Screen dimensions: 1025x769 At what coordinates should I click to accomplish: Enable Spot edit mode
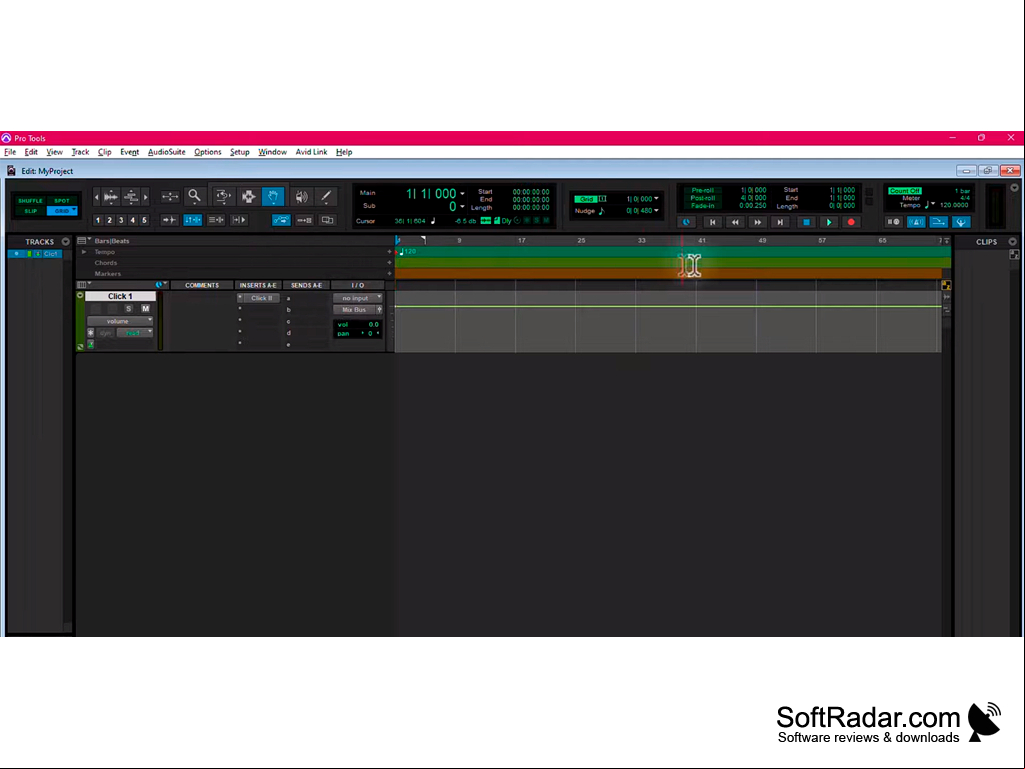[x=61, y=201]
